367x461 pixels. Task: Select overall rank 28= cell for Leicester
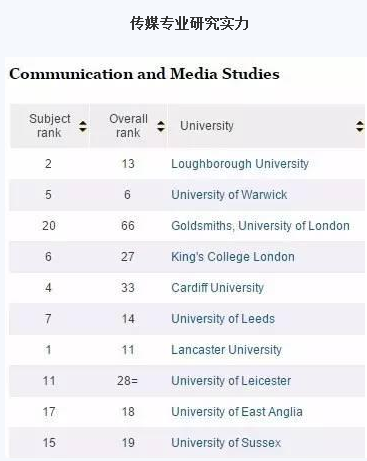[127, 381]
